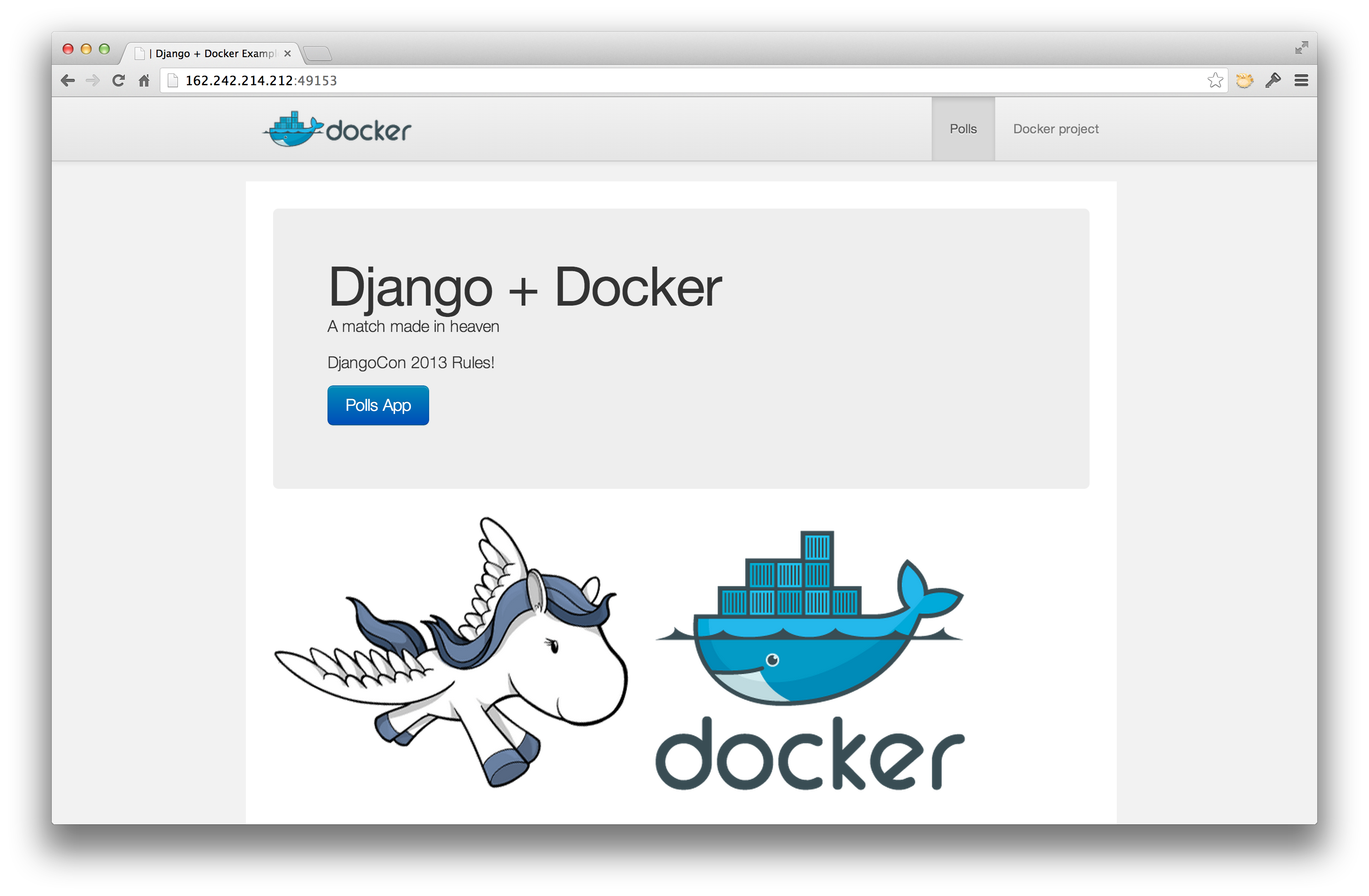Close the Django + Docker Example tab
This screenshot has height=896, width=1369.
pyautogui.click(x=288, y=54)
